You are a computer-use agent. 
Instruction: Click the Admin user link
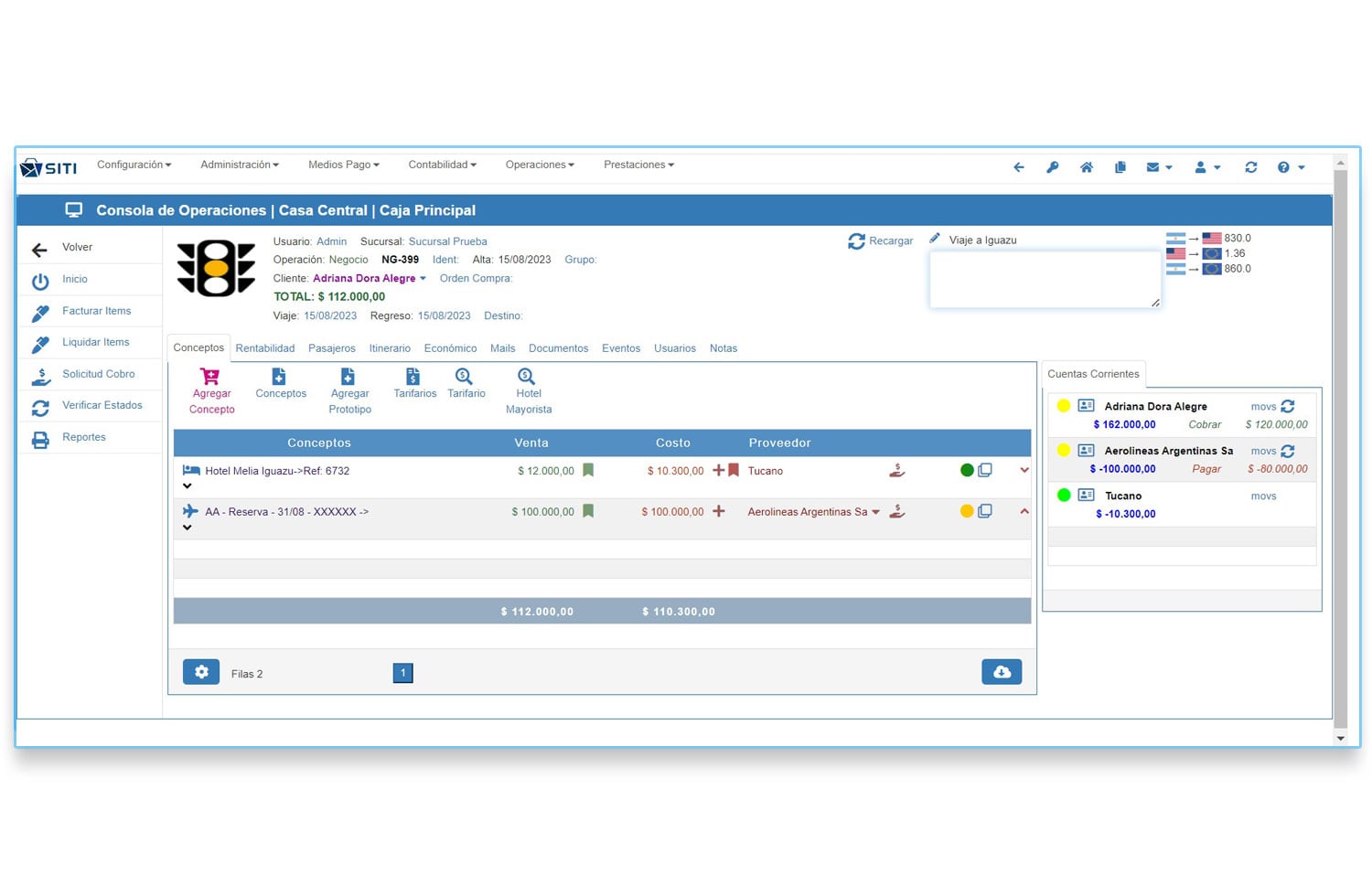[331, 241]
